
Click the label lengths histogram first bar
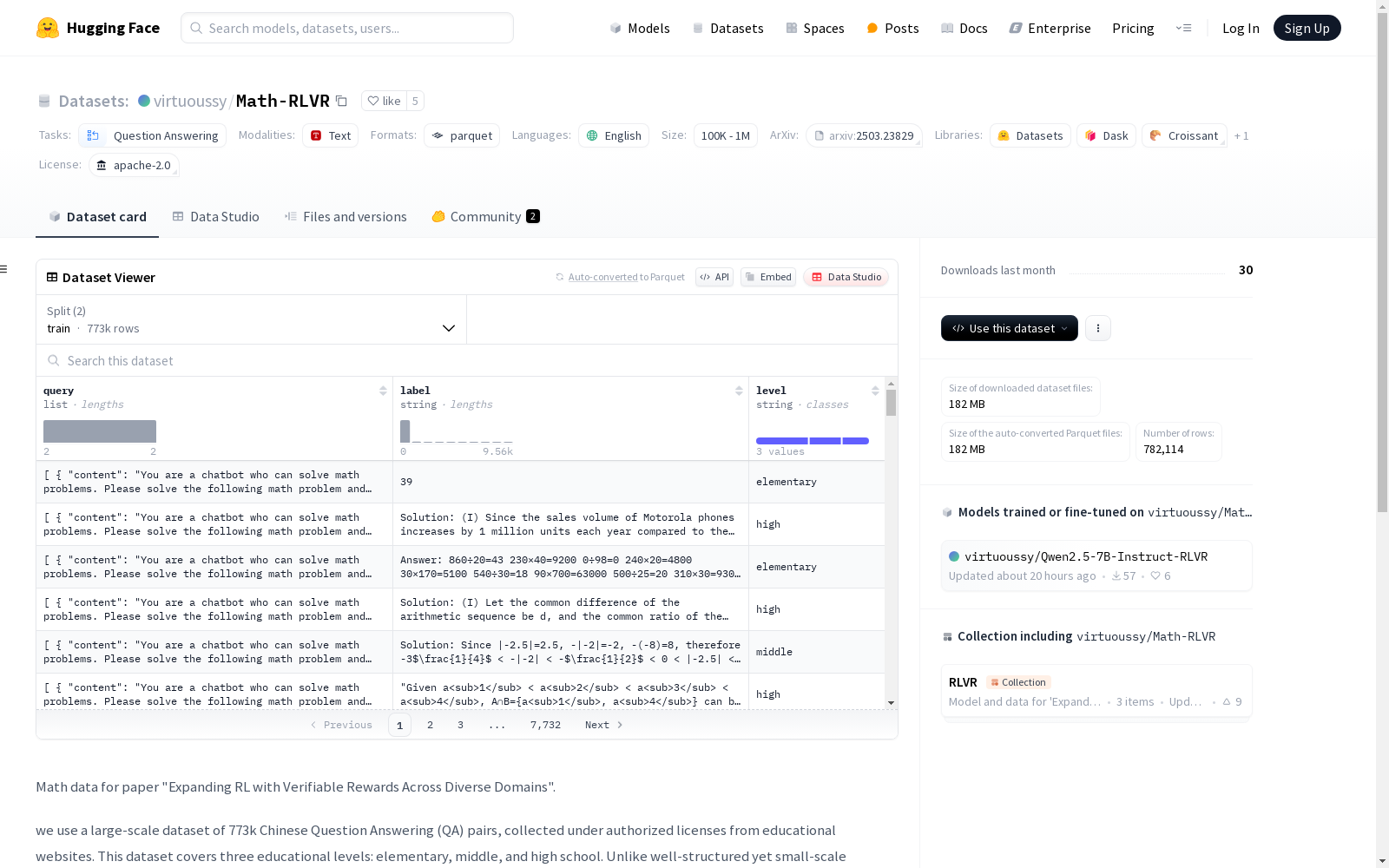tap(405, 431)
